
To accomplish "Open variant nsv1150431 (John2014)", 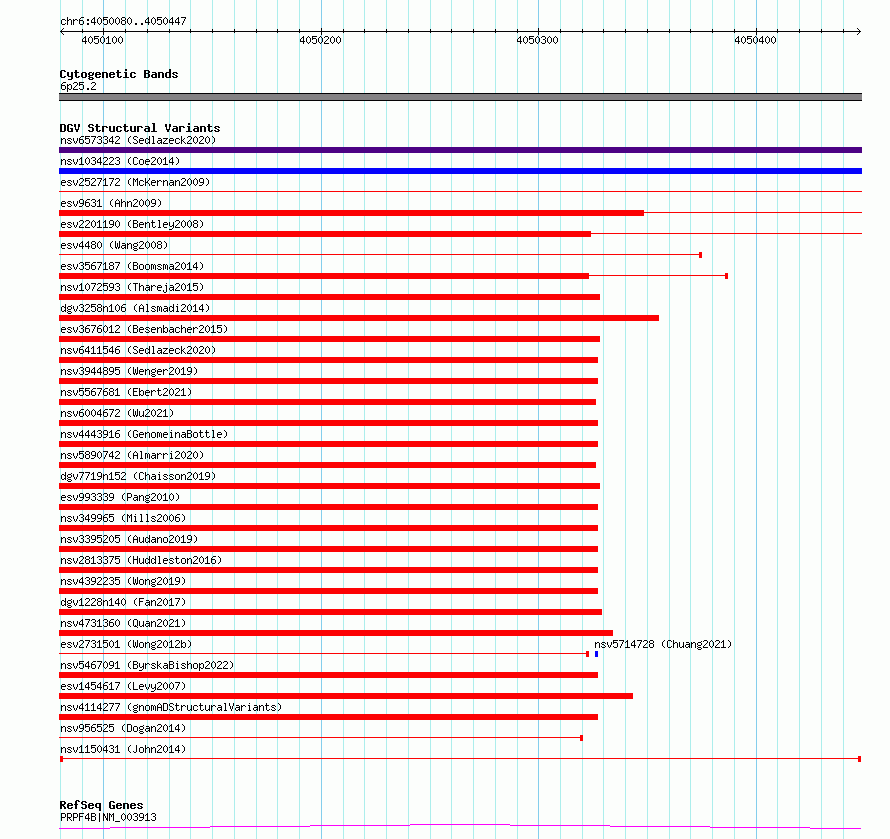I will coord(123,749).
